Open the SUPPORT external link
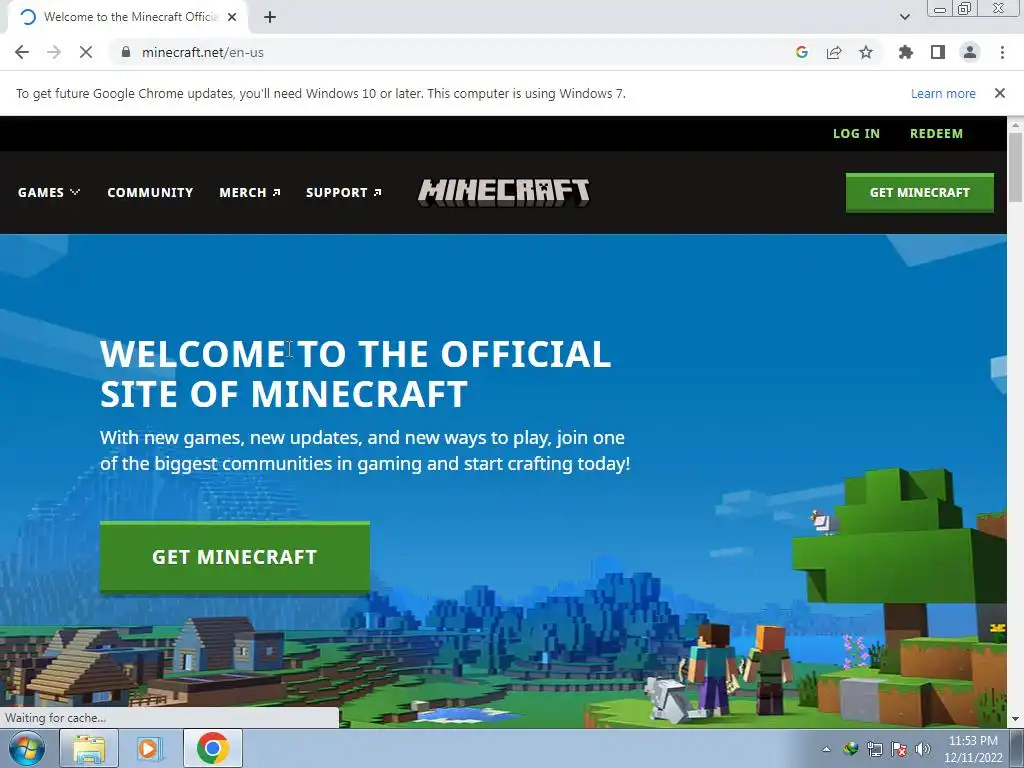 click(x=344, y=193)
